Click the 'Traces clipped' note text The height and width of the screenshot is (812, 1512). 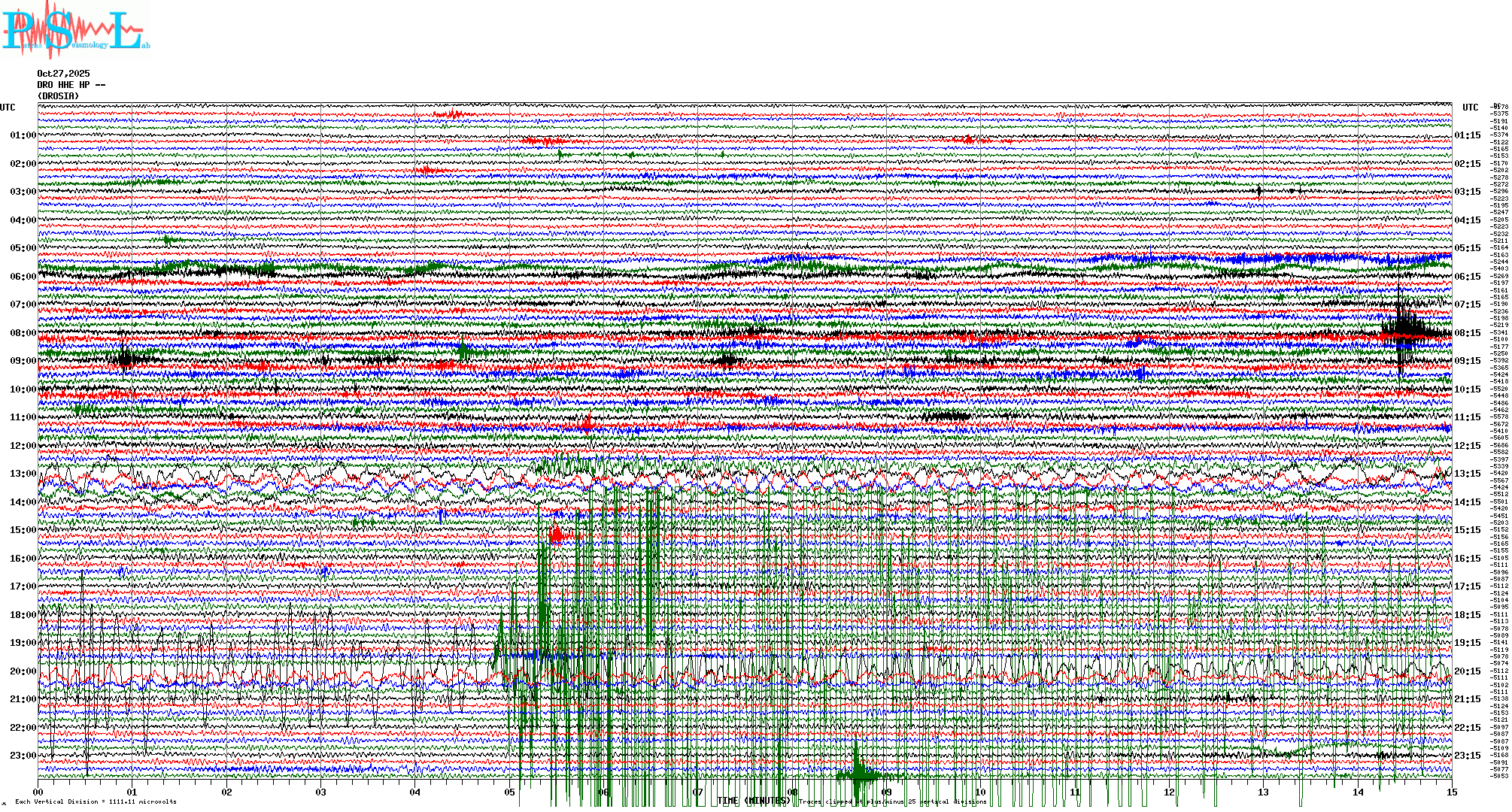pyautogui.click(x=891, y=802)
